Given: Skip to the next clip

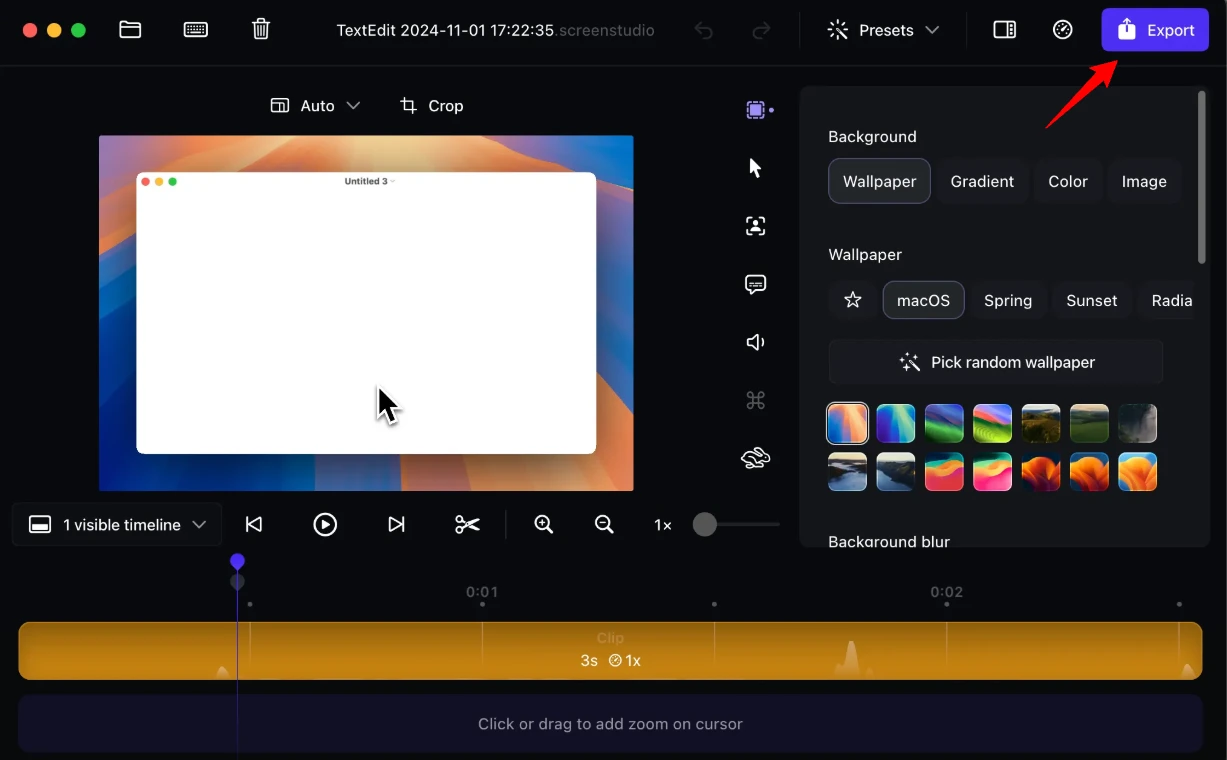Looking at the screenshot, I should (396, 525).
